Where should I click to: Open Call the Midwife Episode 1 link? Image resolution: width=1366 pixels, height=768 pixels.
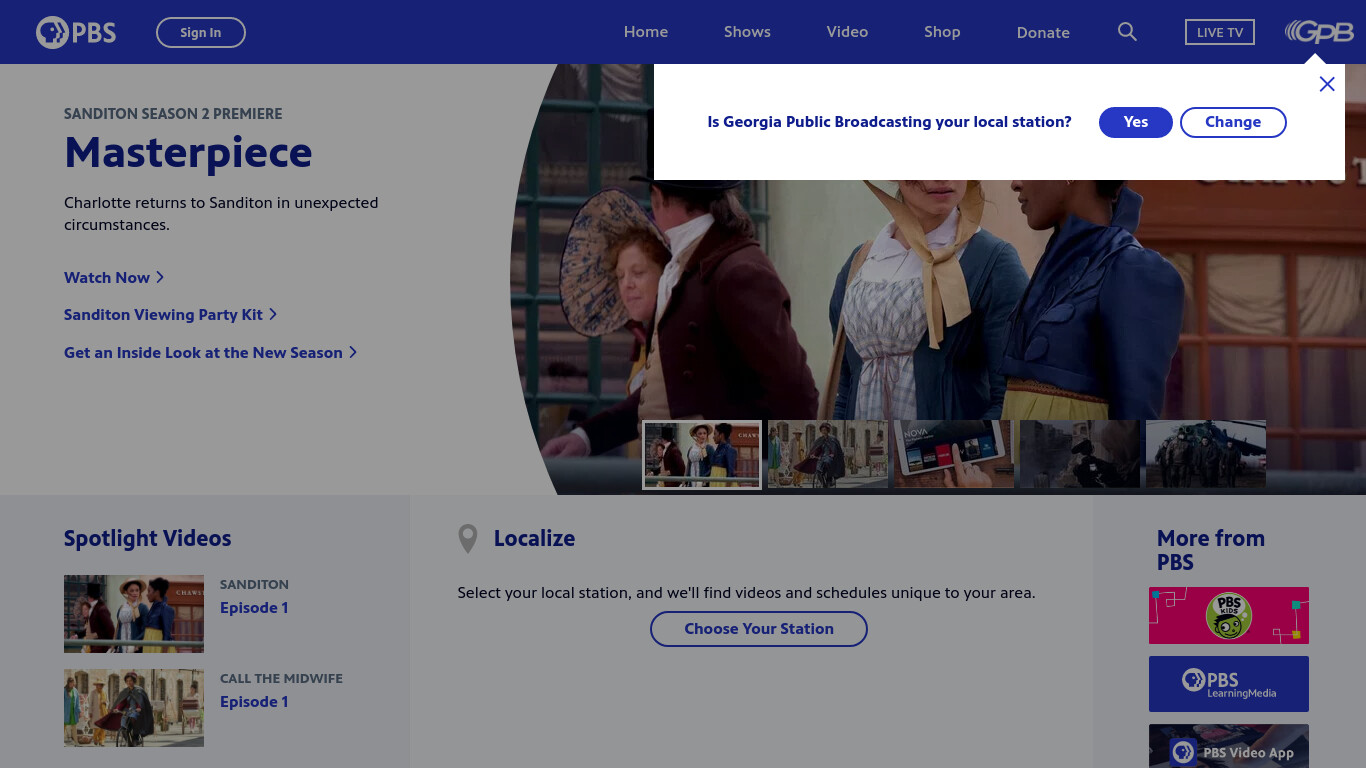tap(254, 702)
